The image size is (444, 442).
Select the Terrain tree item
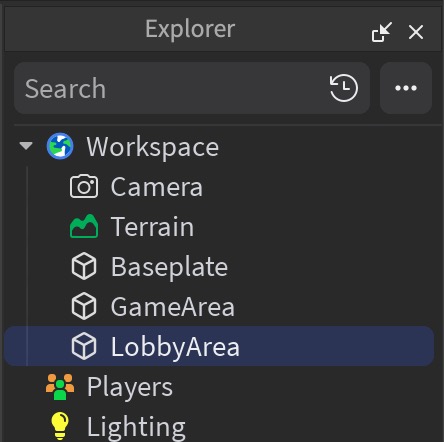coord(152,227)
